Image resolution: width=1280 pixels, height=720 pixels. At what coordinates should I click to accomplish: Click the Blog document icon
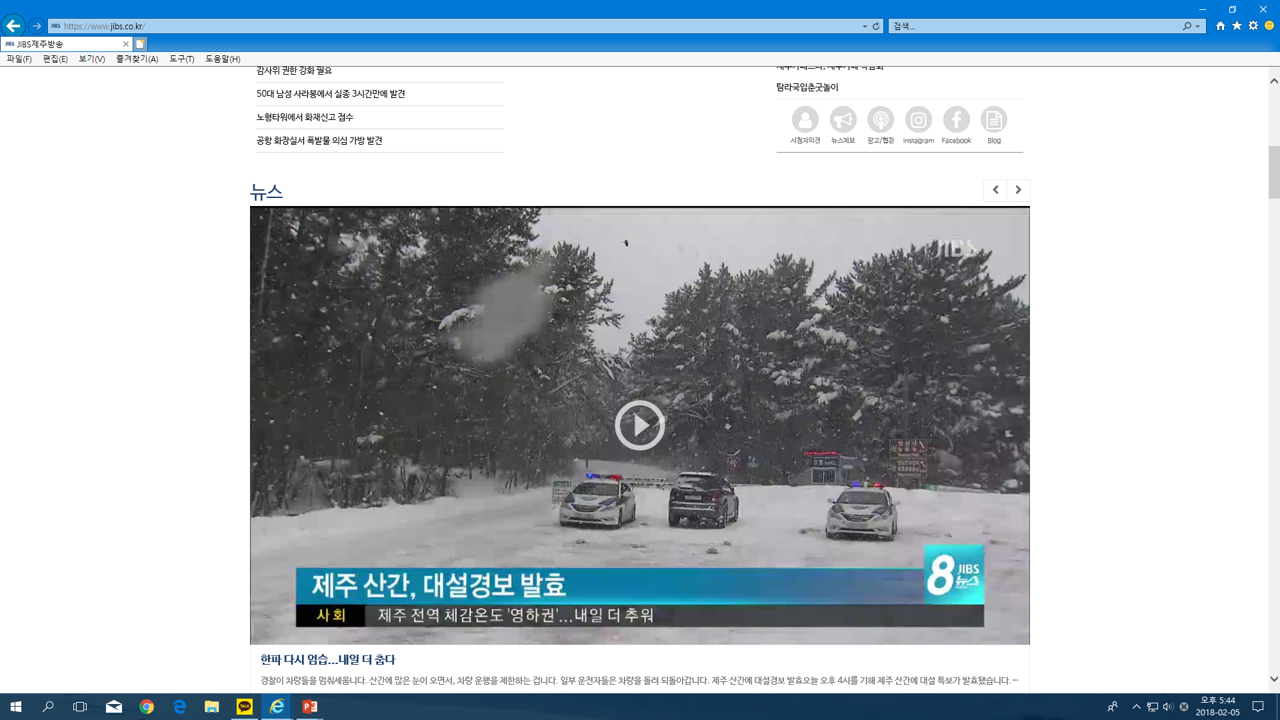[994, 120]
